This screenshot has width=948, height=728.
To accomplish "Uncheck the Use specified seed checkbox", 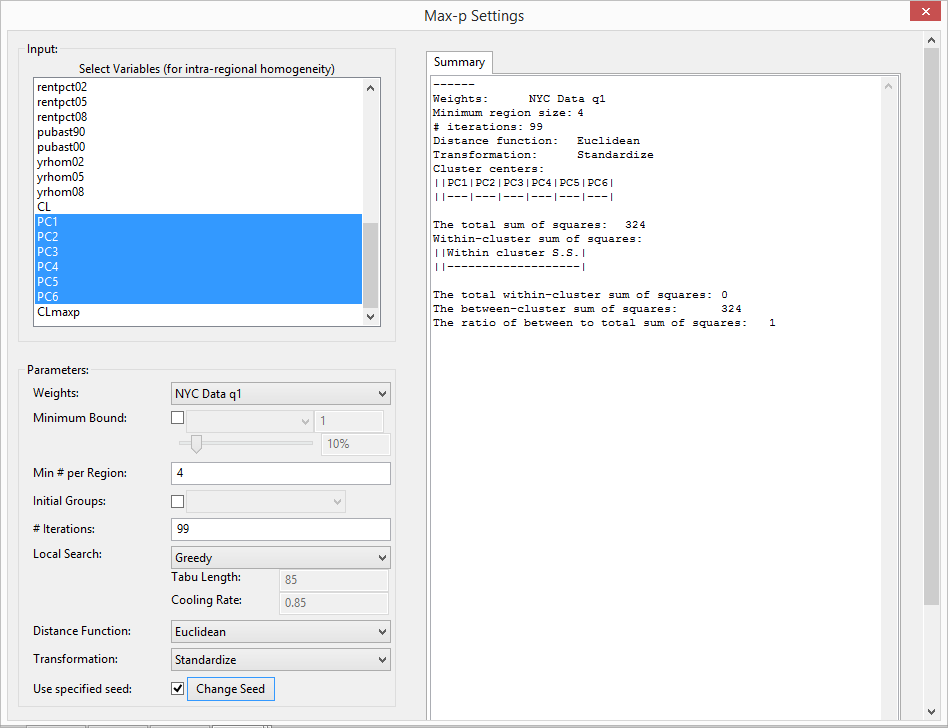I will tap(177, 688).
